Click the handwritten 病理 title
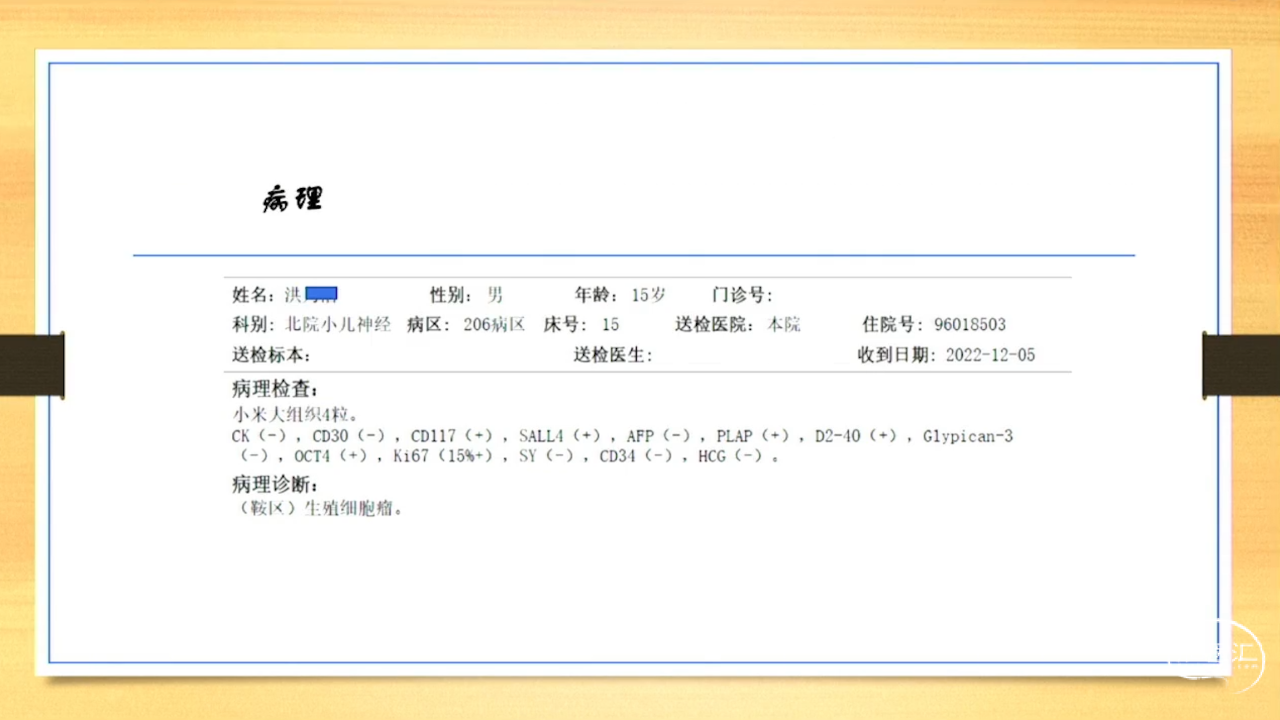 [x=292, y=199]
